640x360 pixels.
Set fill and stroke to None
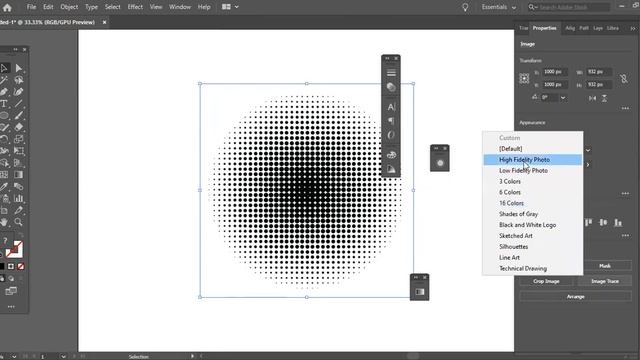point(20,267)
